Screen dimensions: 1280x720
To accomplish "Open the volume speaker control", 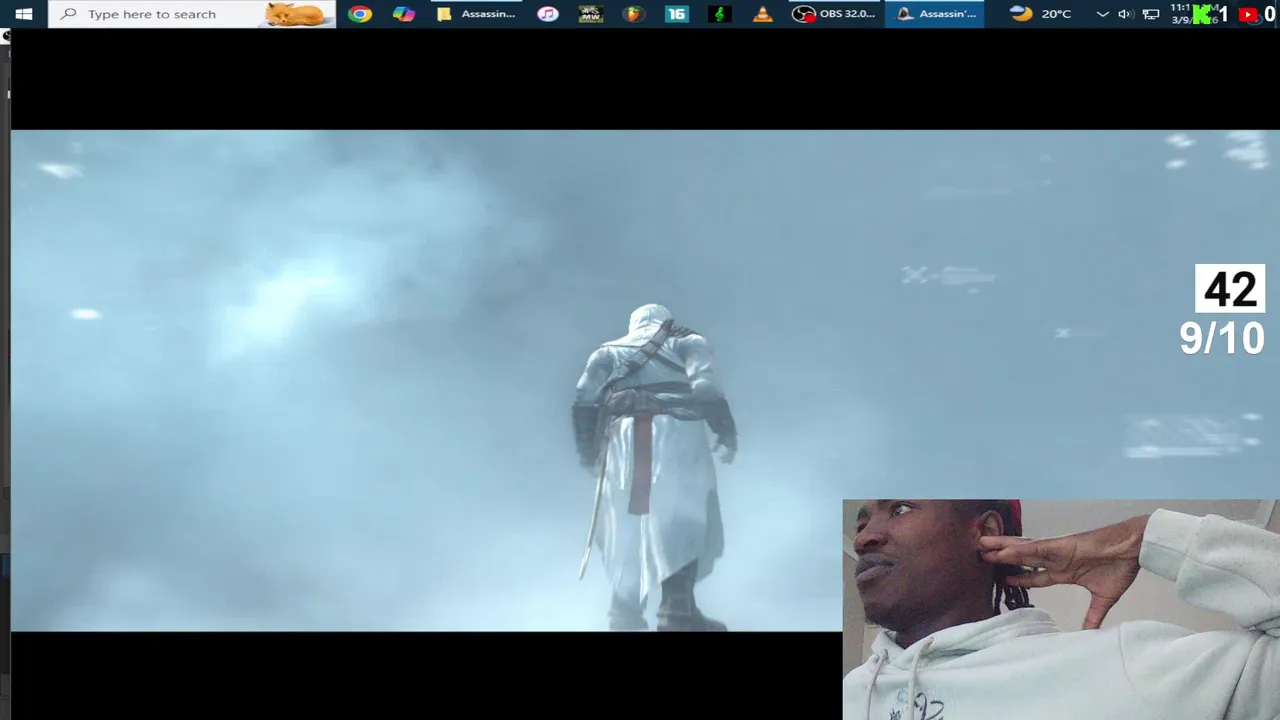I will click(1126, 14).
